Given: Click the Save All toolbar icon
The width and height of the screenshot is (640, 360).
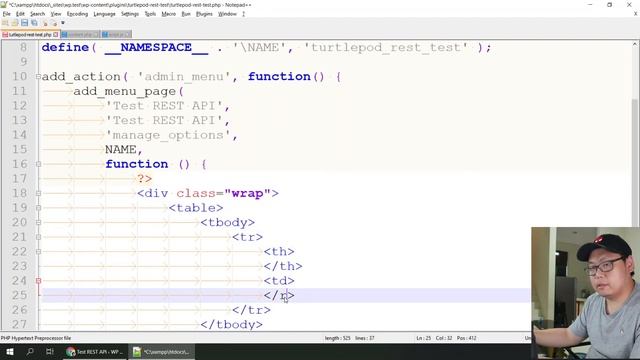Looking at the screenshot, I should click(34, 23).
